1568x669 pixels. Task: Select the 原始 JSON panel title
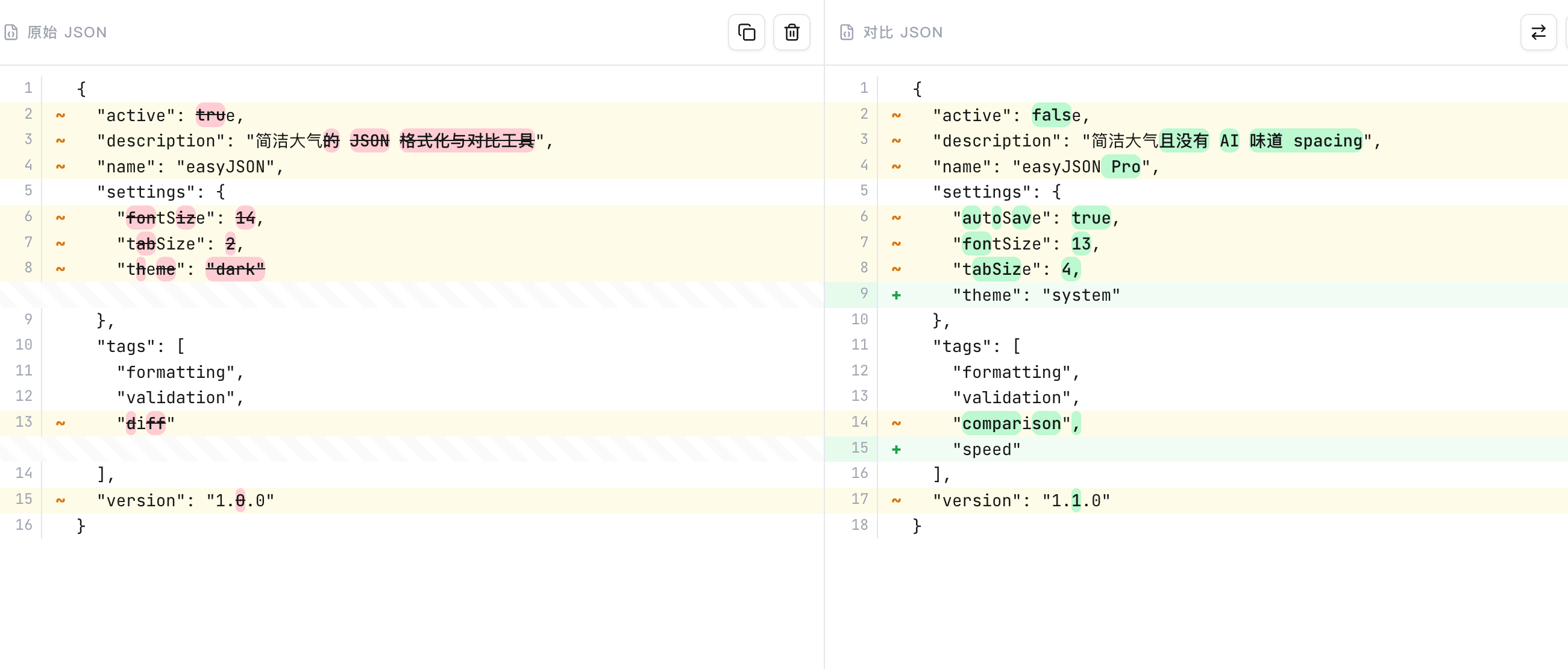(67, 33)
